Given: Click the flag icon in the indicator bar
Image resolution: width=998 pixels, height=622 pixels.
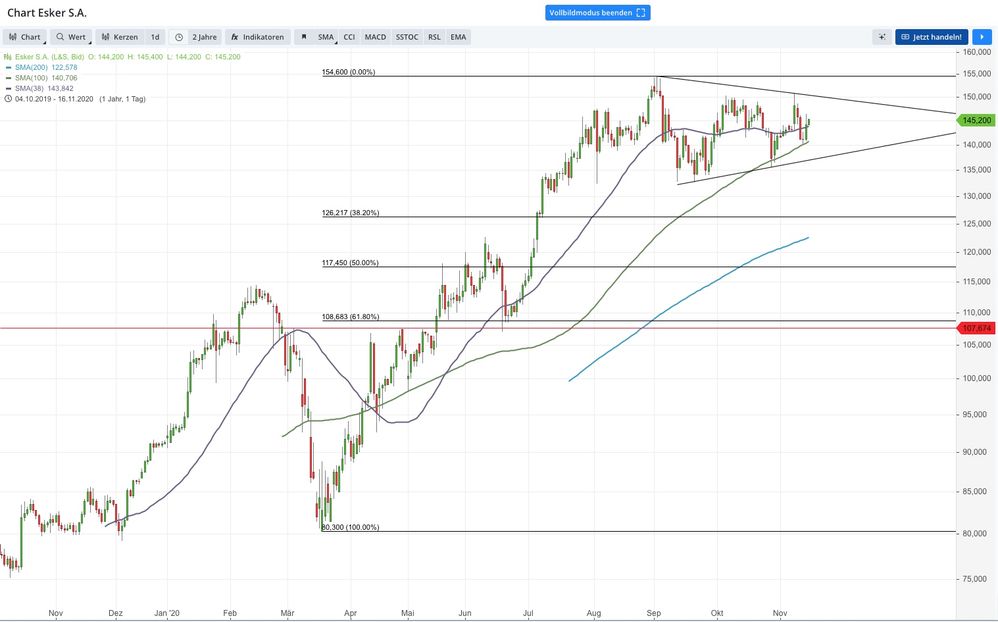Looking at the screenshot, I should [304, 37].
